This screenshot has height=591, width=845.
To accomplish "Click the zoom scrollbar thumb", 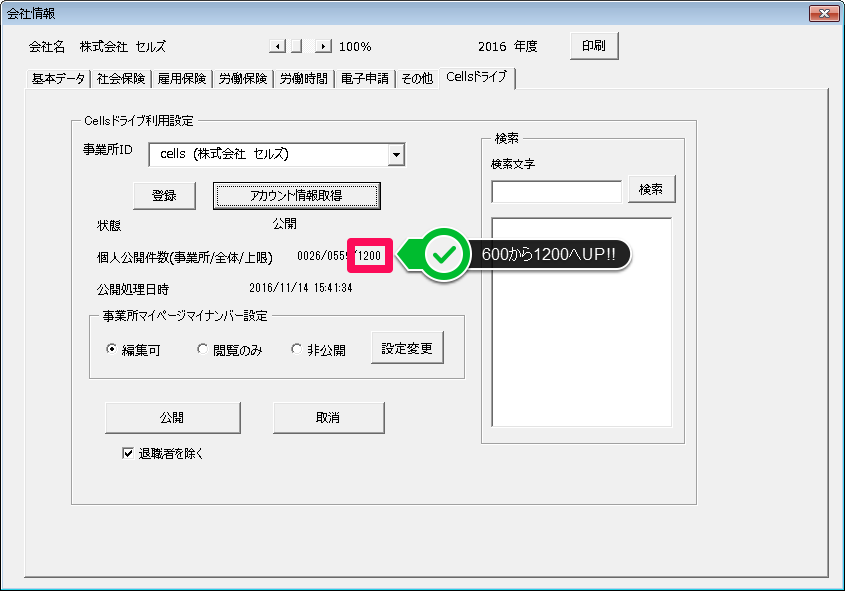I will (296, 46).
